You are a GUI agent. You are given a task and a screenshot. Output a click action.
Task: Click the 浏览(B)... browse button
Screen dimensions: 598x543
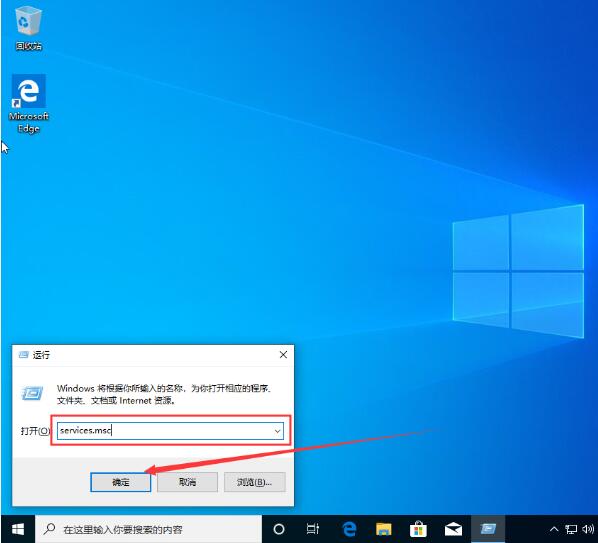[254, 482]
